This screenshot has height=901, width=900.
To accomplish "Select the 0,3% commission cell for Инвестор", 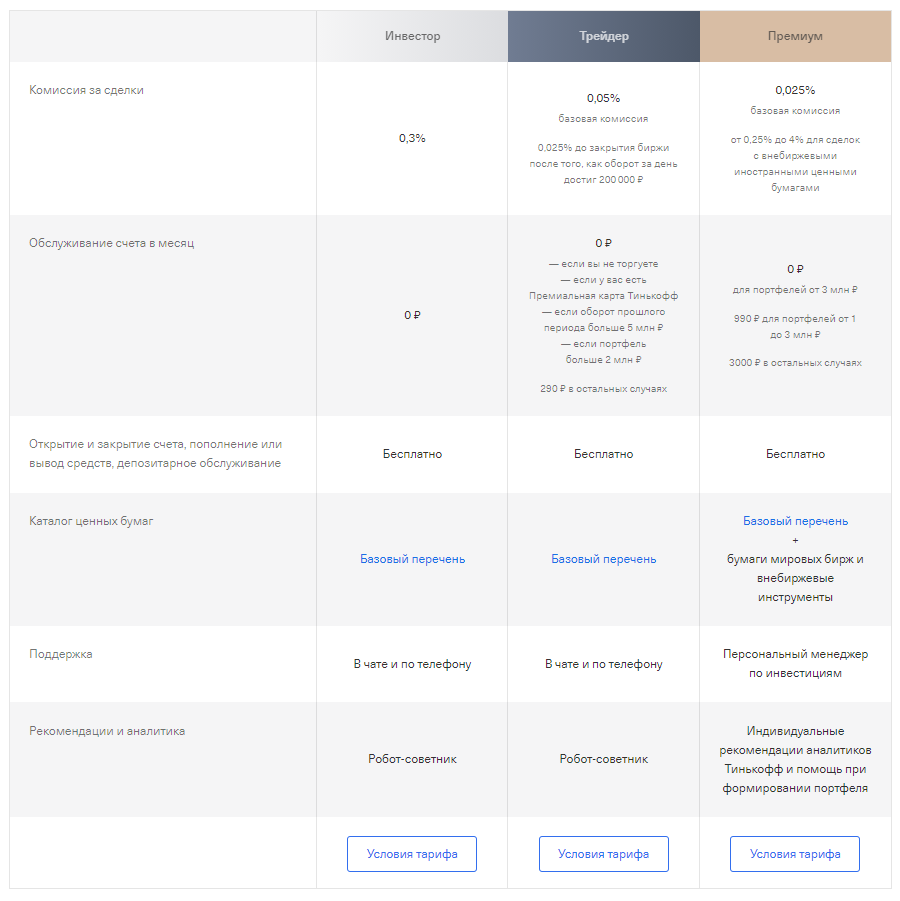I will point(411,137).
